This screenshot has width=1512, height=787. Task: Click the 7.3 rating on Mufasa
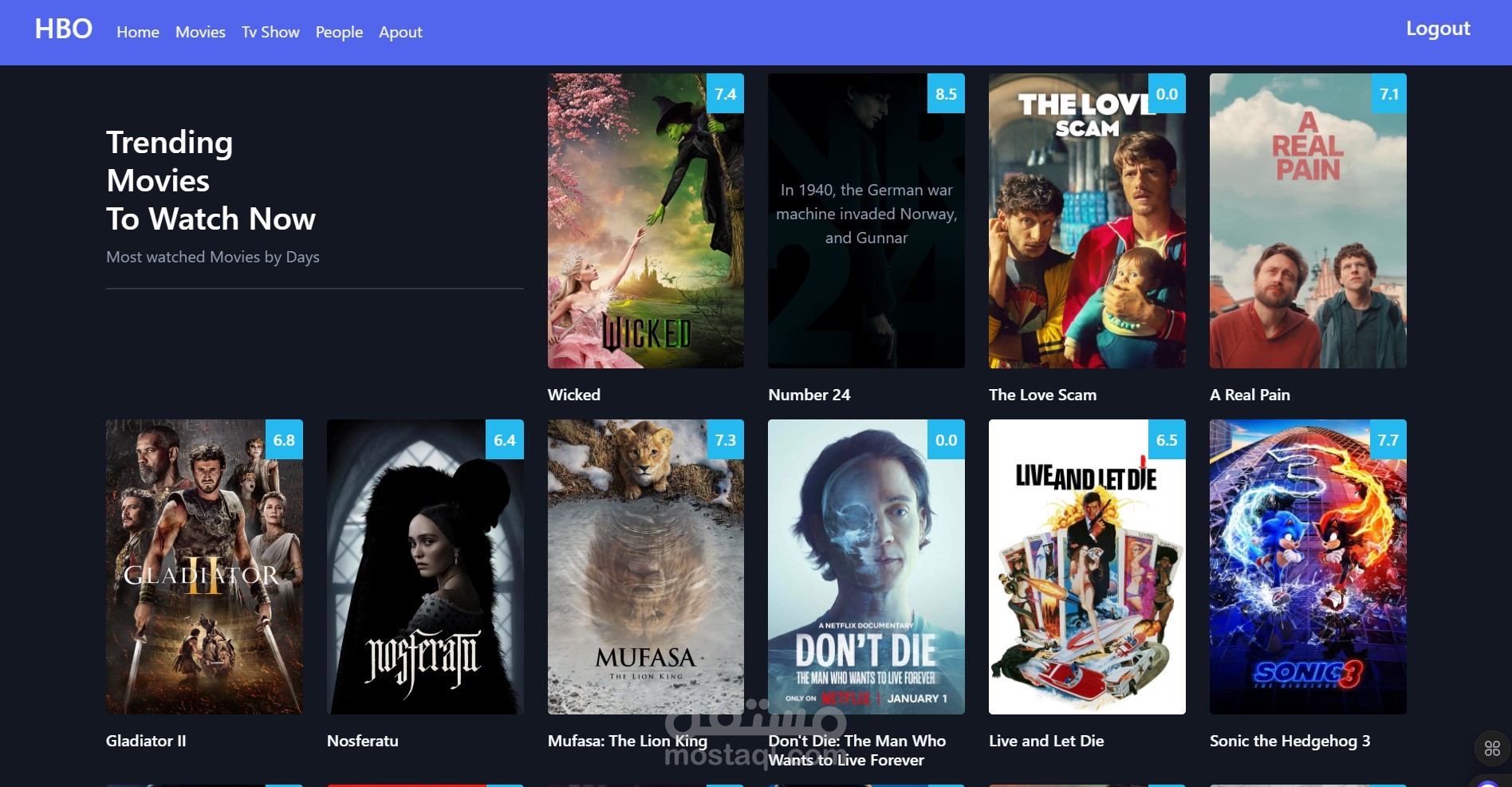tap(726, 439)
